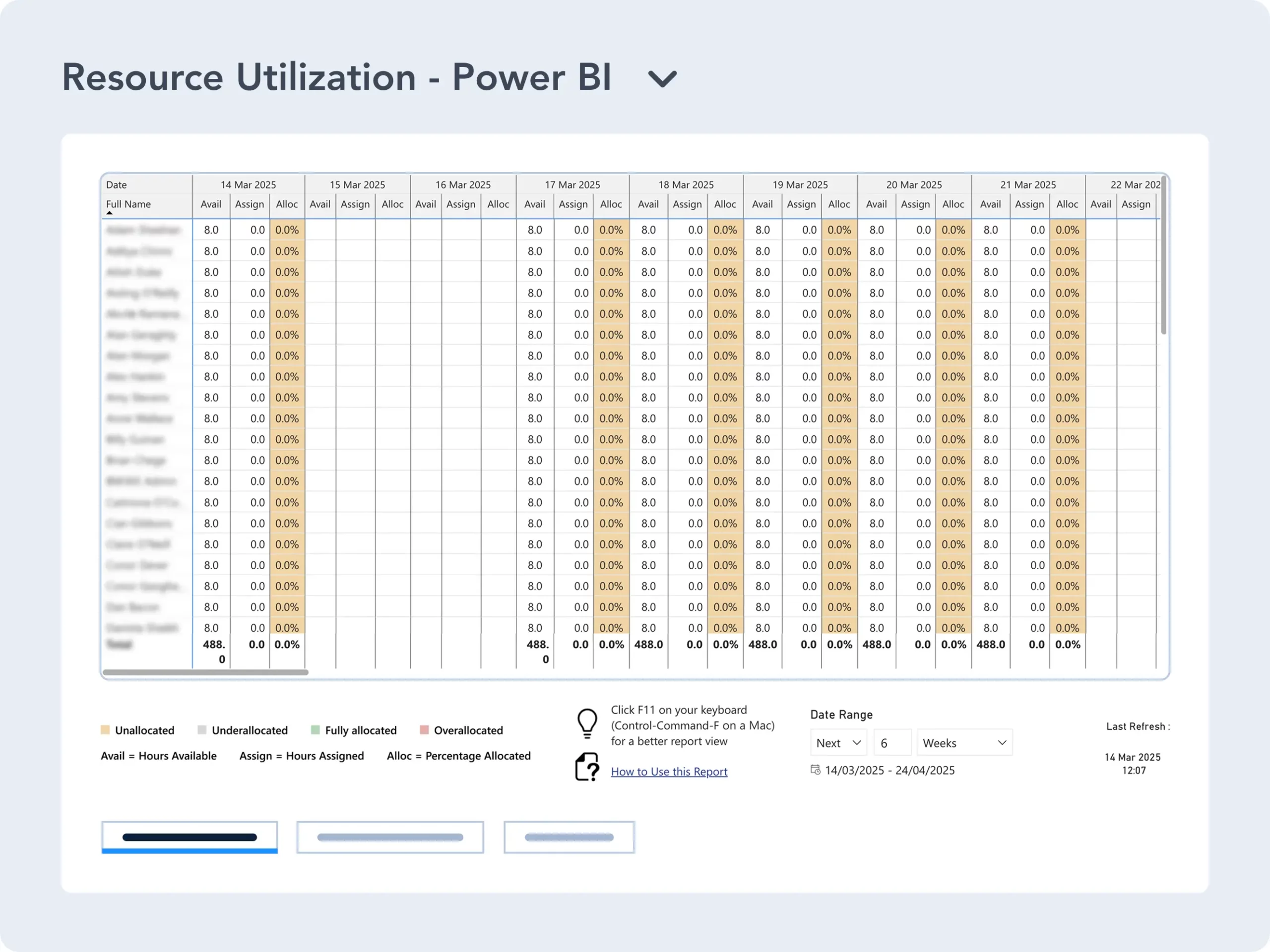Click the calendar icon beside date range

815,770
